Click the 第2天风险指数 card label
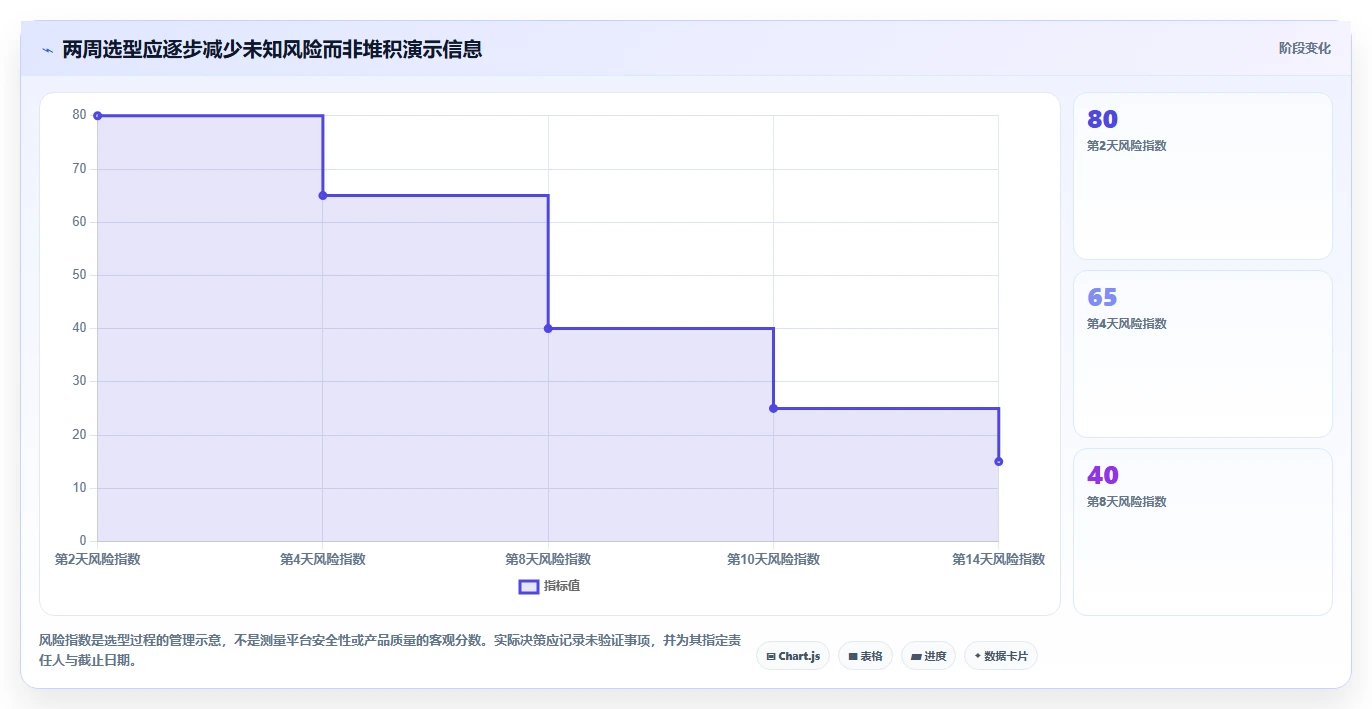The width and height of the screenshot is (1372, 709). [1126, 146]
